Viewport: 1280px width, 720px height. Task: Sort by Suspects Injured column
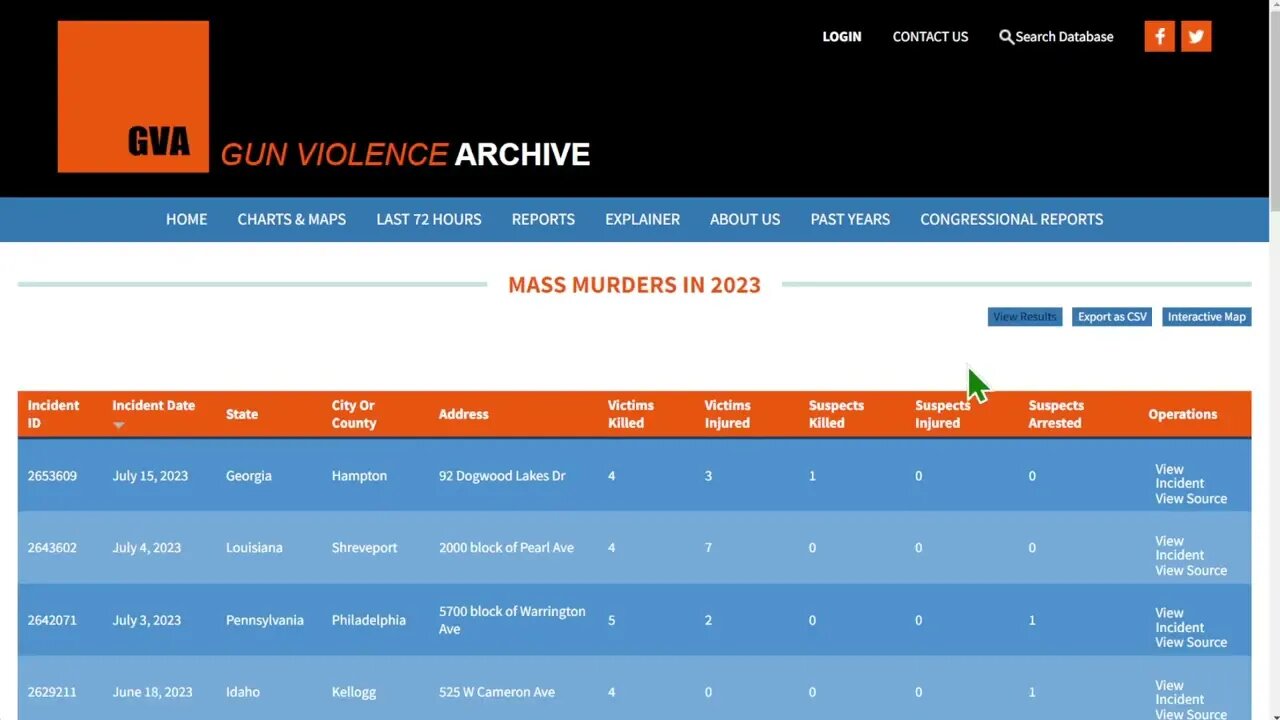click(943, 414)
